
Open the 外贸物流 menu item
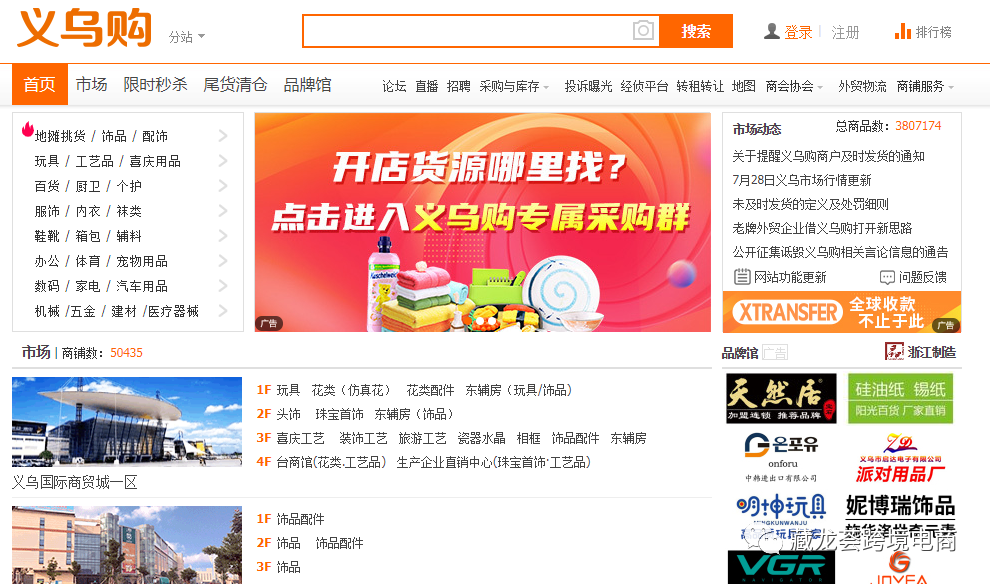point(862,86)
